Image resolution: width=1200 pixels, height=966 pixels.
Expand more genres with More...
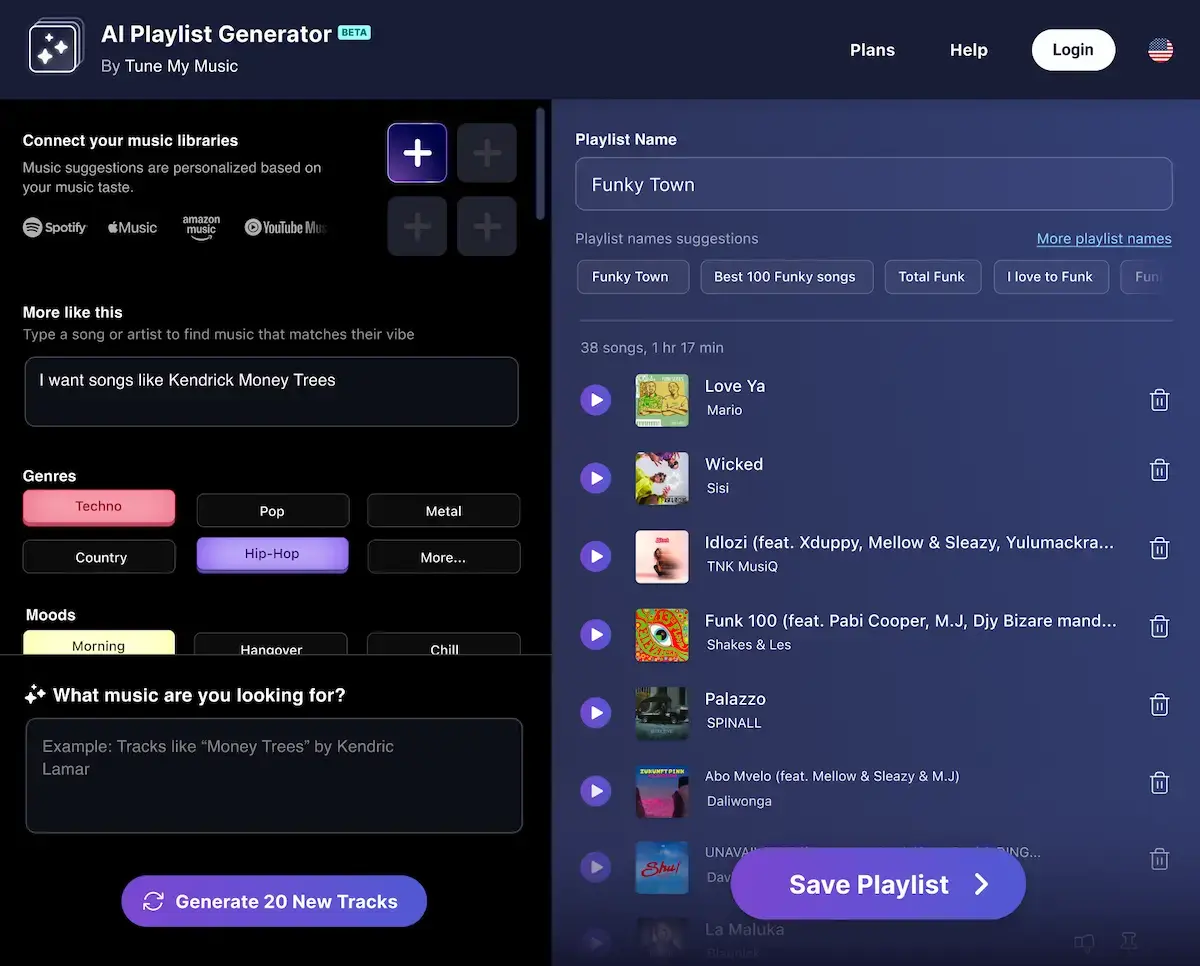(443, 556)
